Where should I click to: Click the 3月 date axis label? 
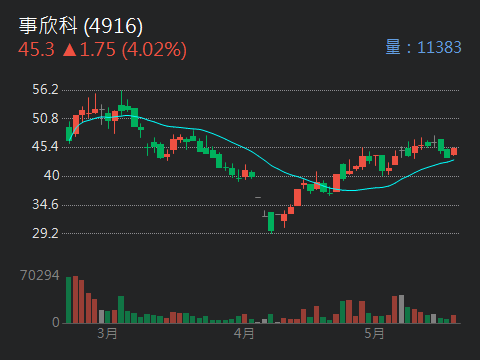[x=107, y=334]
